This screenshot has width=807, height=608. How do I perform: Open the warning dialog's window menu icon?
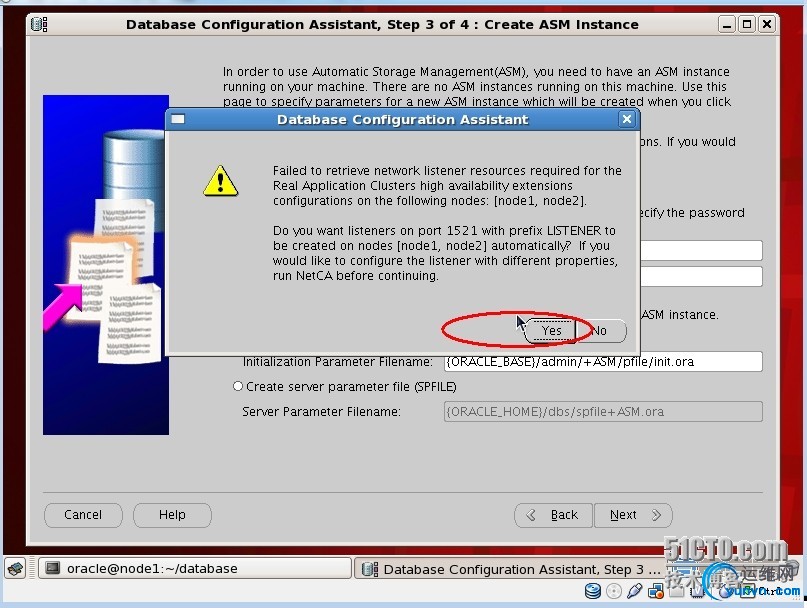point(178,119)
